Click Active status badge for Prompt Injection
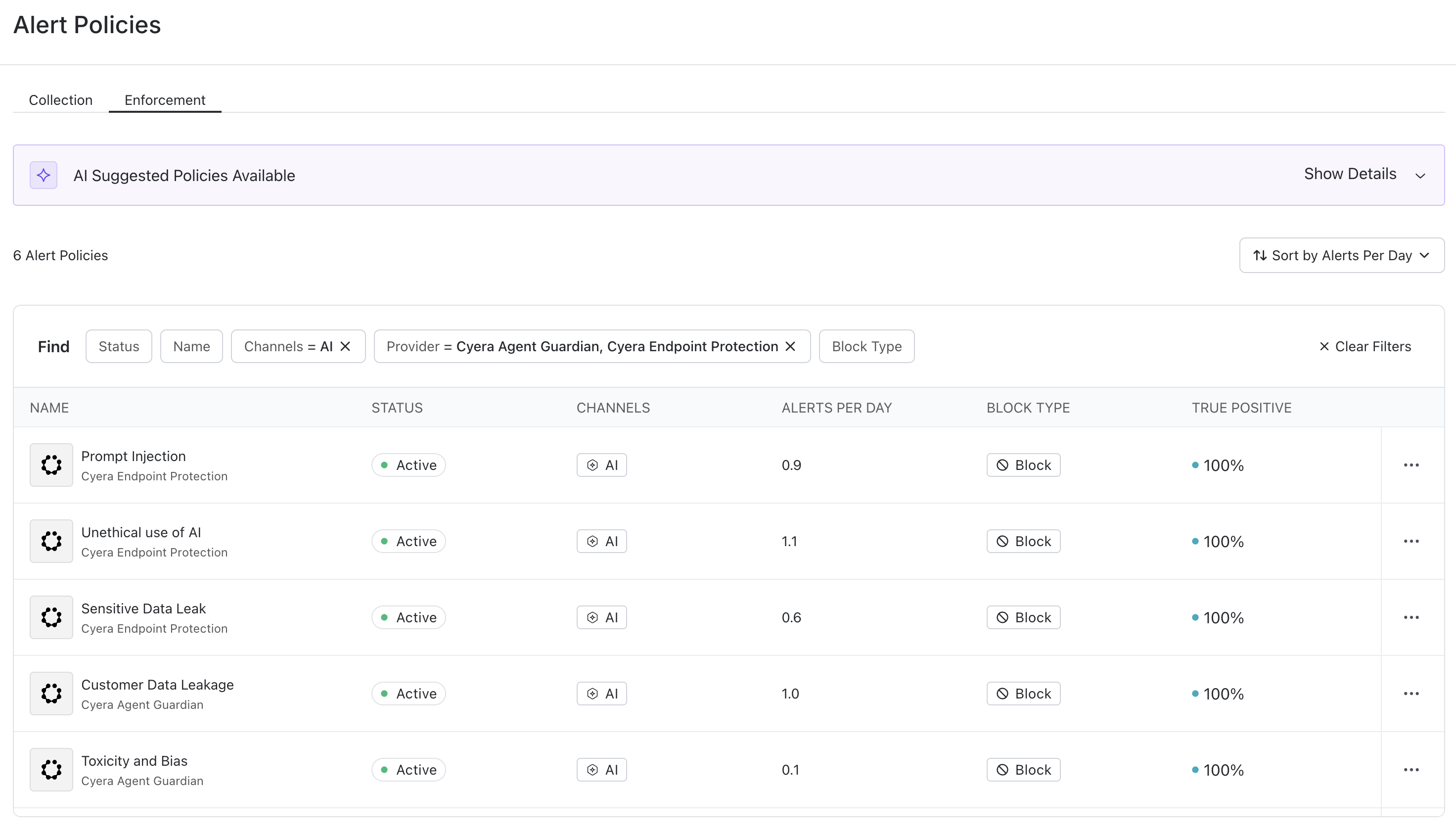Screen dimensions: 1456x835 (x=409, y=465)
